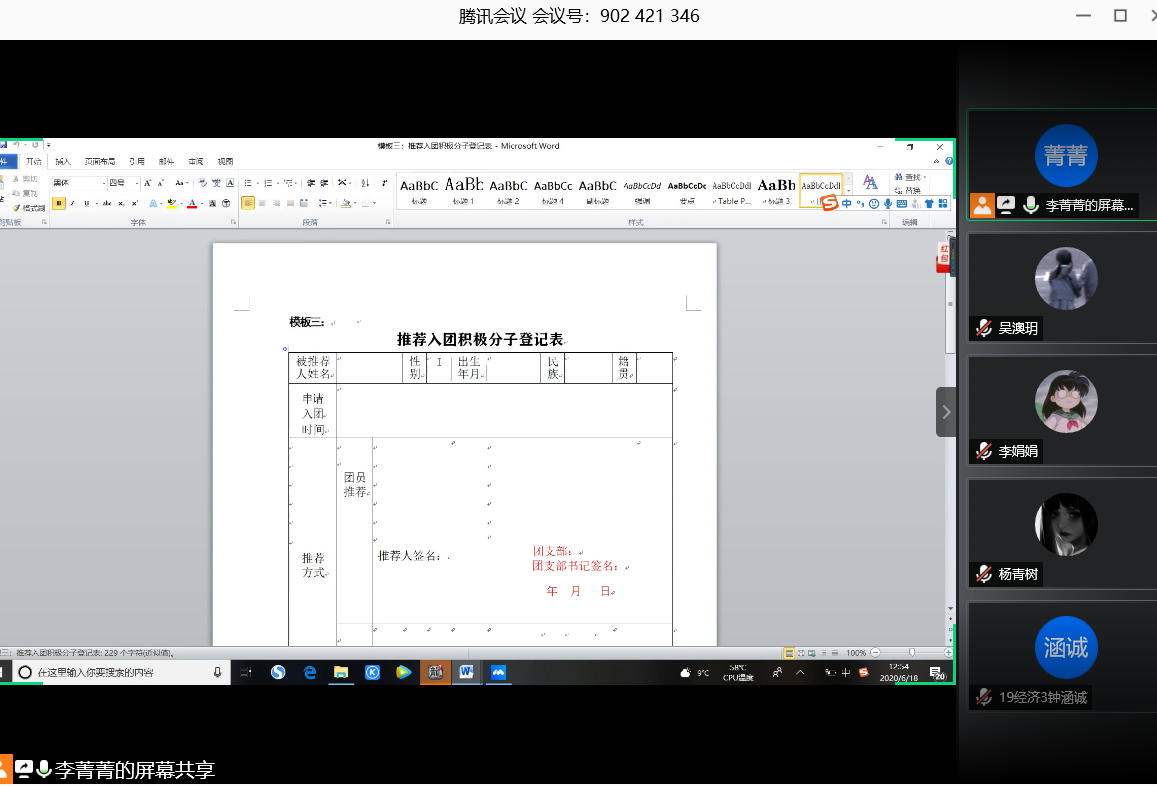
Task: Switch to the 插入 ribbon tab
Action: [63, 161]
